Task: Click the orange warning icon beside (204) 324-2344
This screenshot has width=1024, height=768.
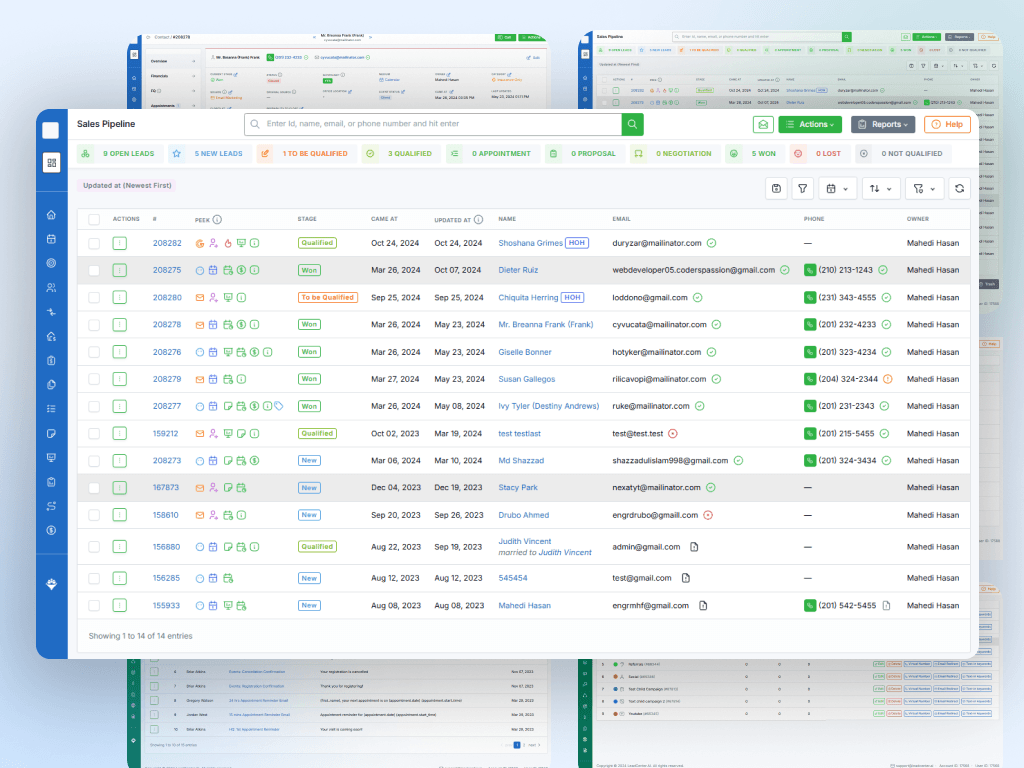Action: click(x=888, y=379)
